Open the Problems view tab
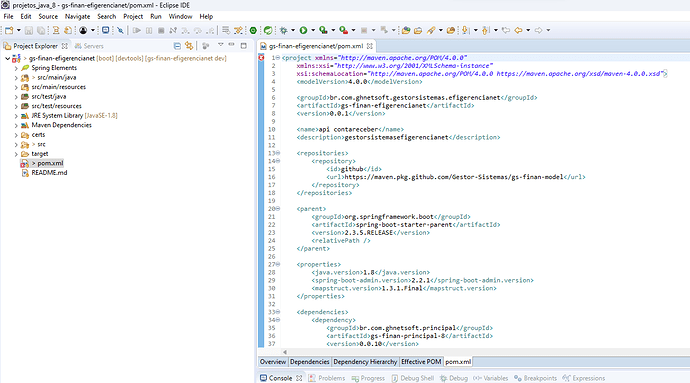690x383 pixels. (x=327, y=378)
